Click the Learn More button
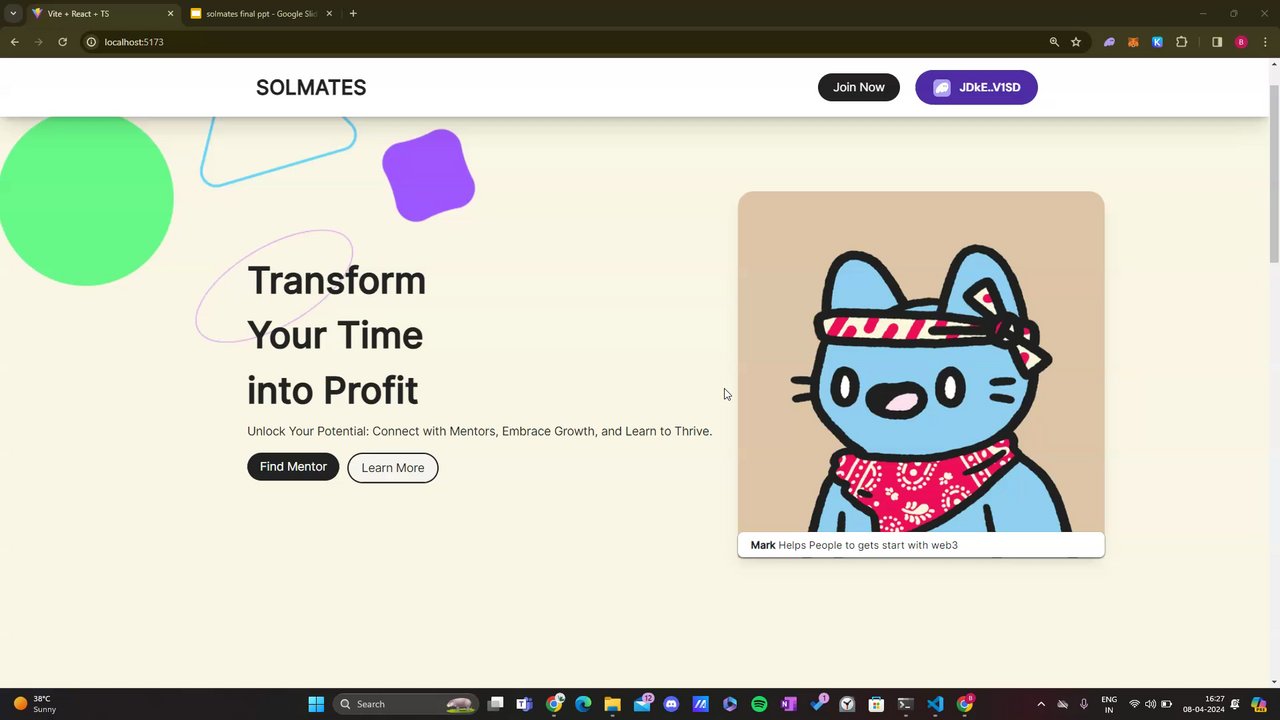Viewport: 1280px width, 720px height. [393, 468]
